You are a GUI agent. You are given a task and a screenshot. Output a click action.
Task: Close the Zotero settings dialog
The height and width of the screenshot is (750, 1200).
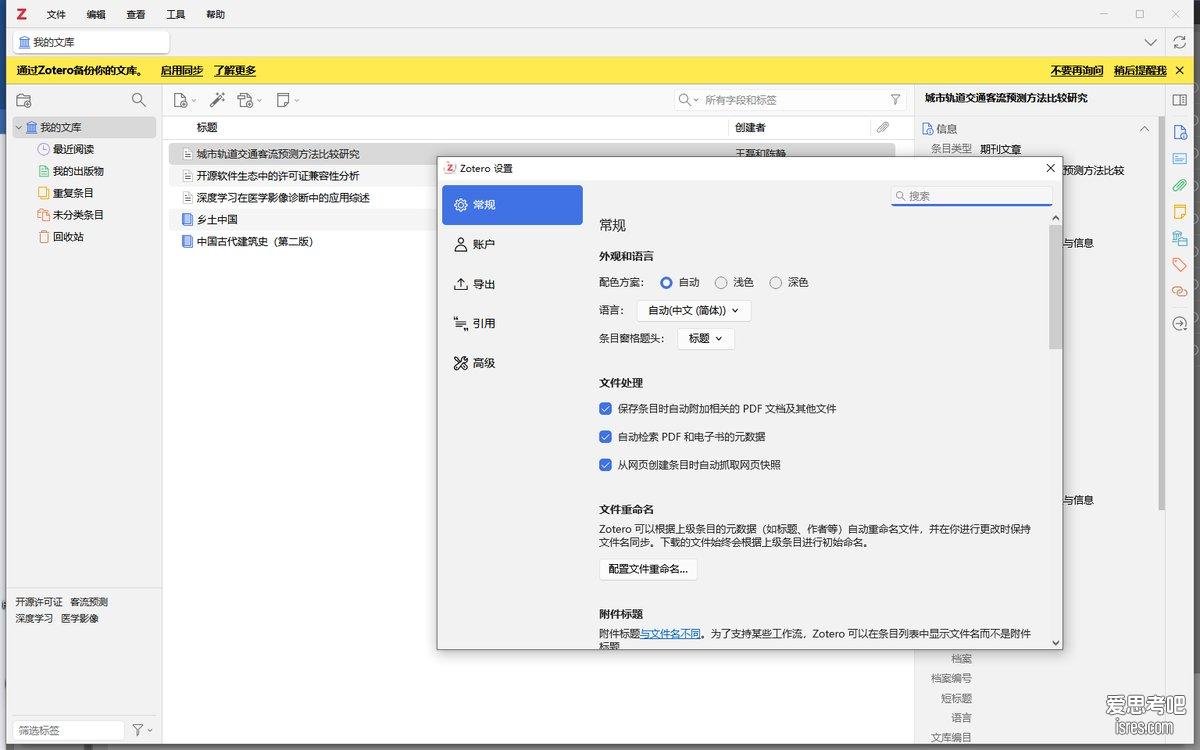pos(1050,168)
